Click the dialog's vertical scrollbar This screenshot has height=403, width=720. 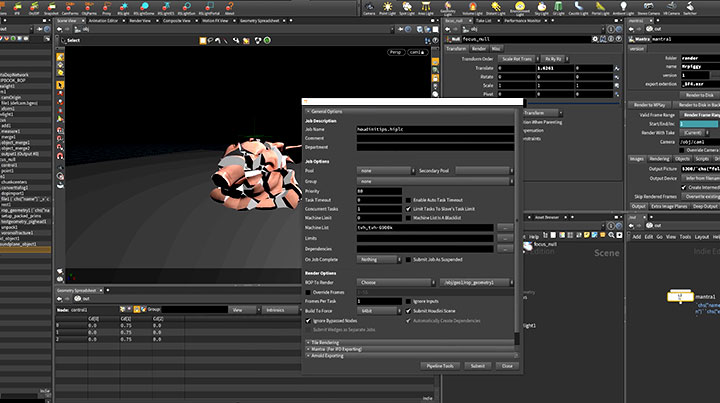coord(517,220)
